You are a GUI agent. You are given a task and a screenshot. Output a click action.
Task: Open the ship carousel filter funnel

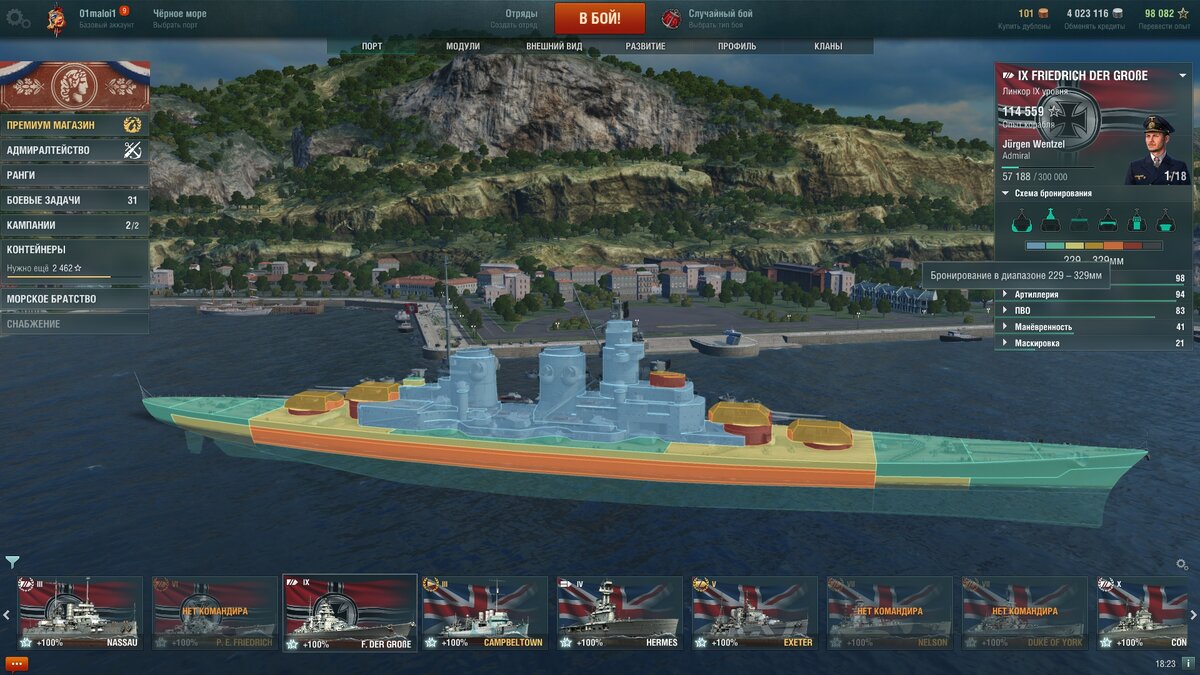[x=12, y=562]
